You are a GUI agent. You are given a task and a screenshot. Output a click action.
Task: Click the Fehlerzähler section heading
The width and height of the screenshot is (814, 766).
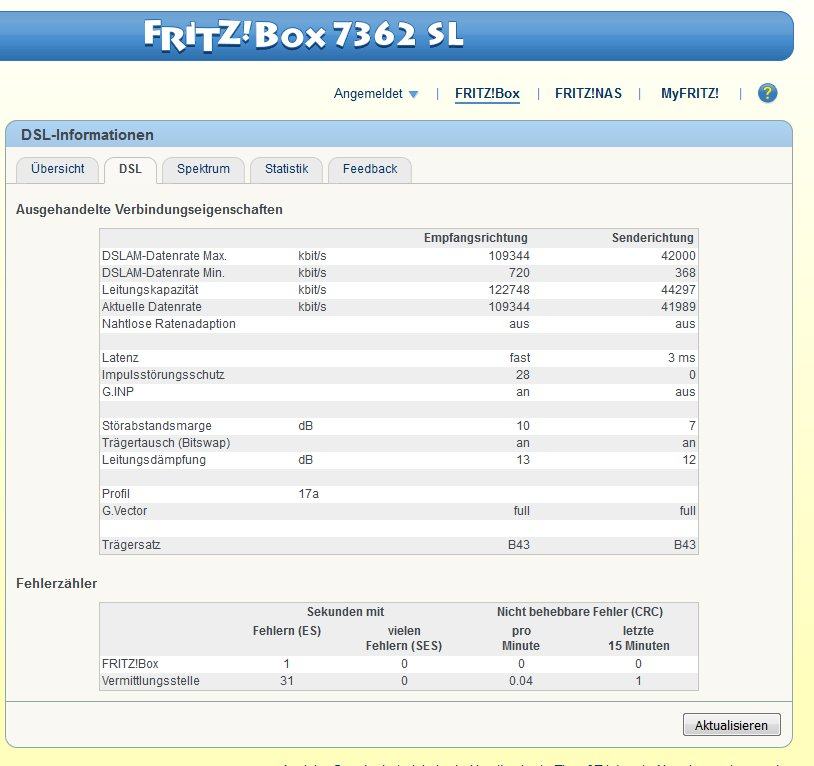pyautogui.click(x=57, y=583)
